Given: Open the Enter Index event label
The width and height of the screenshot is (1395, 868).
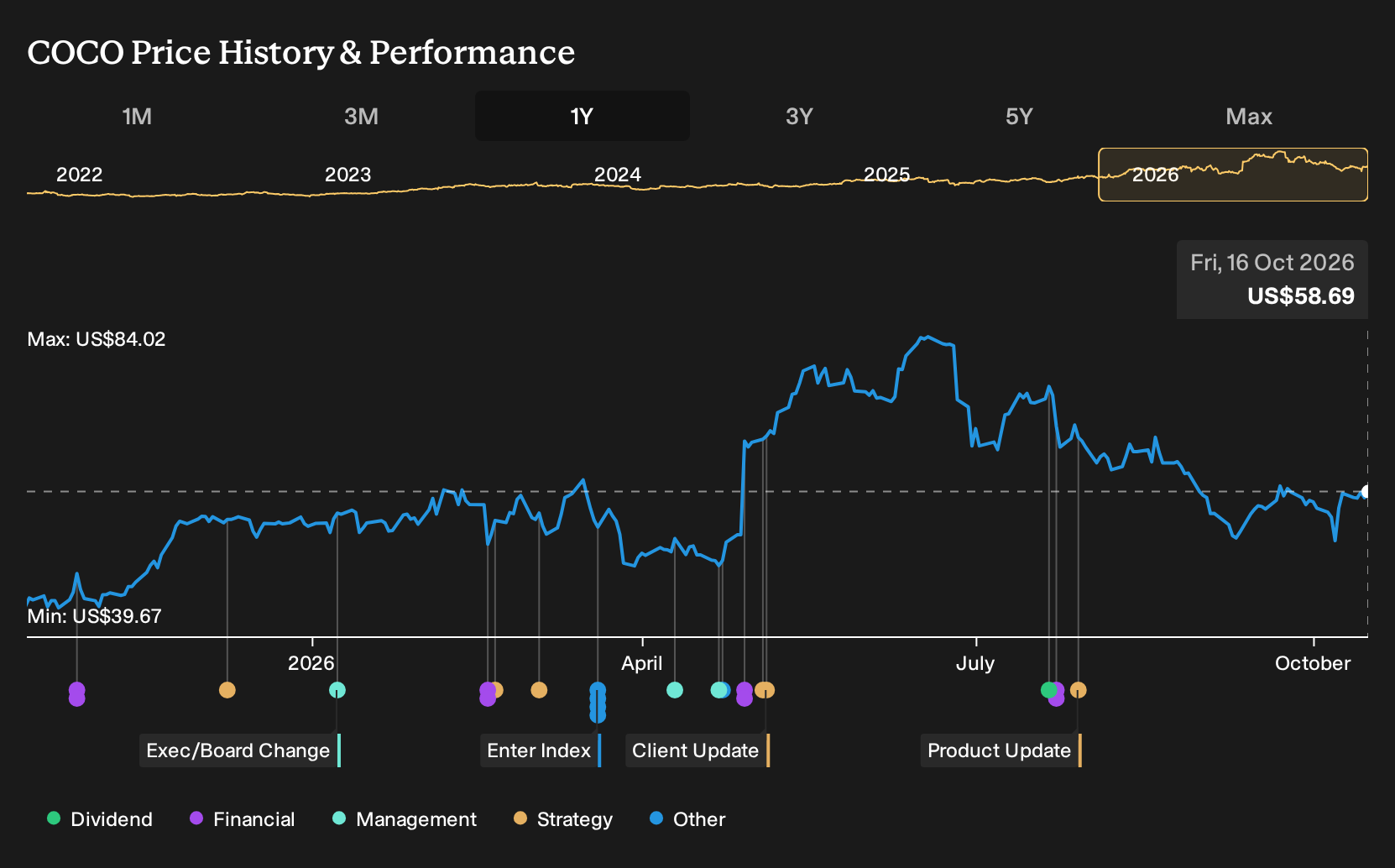Looking at the screenshot, I should point(541,750).
